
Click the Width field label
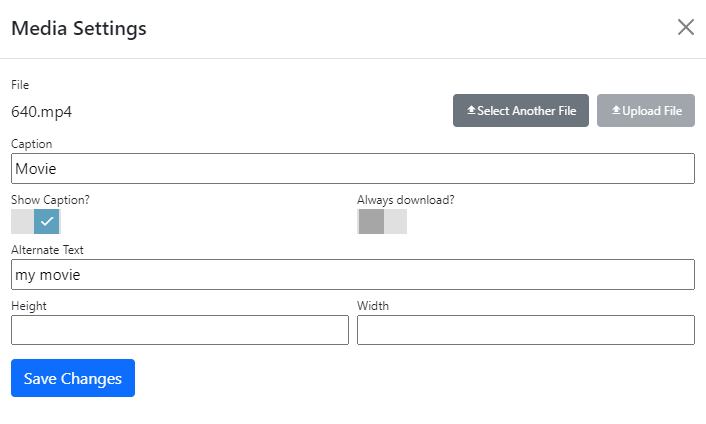point(373,306)
